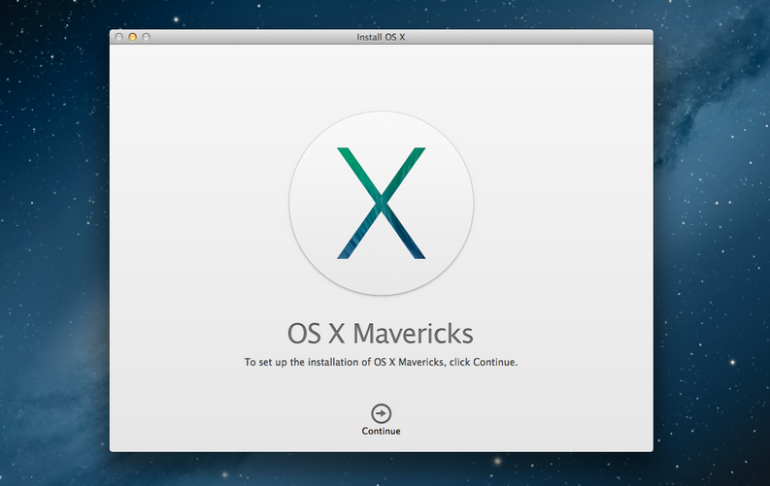Minimize the Install OS X window
The height and width of the screenshot is (486, 770).
tap(133, 37)
